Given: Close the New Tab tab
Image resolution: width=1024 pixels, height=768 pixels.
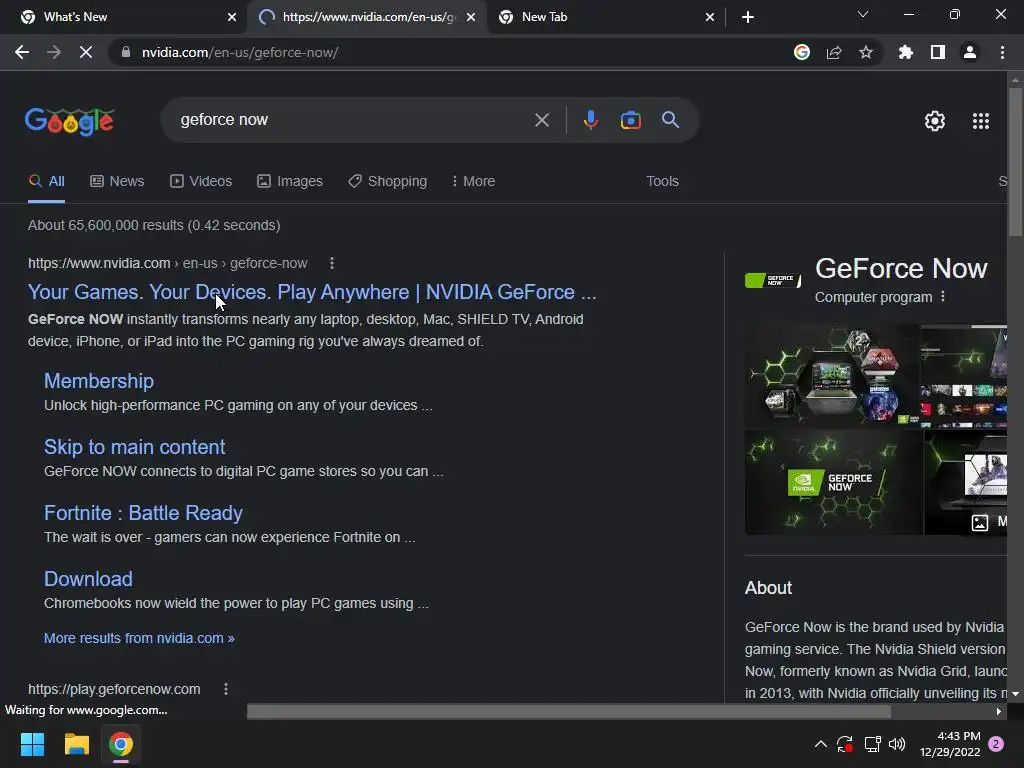Looking at the screenshot, I should tap(710, 17).
